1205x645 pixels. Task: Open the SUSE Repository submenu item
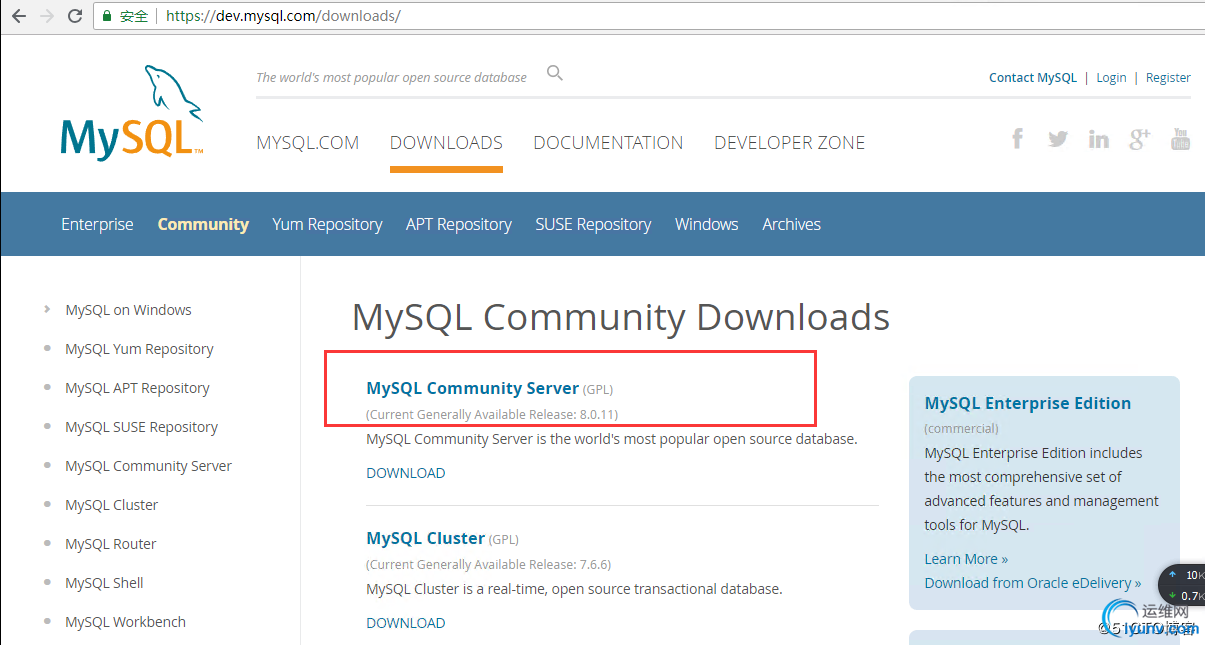pos(593,224)
